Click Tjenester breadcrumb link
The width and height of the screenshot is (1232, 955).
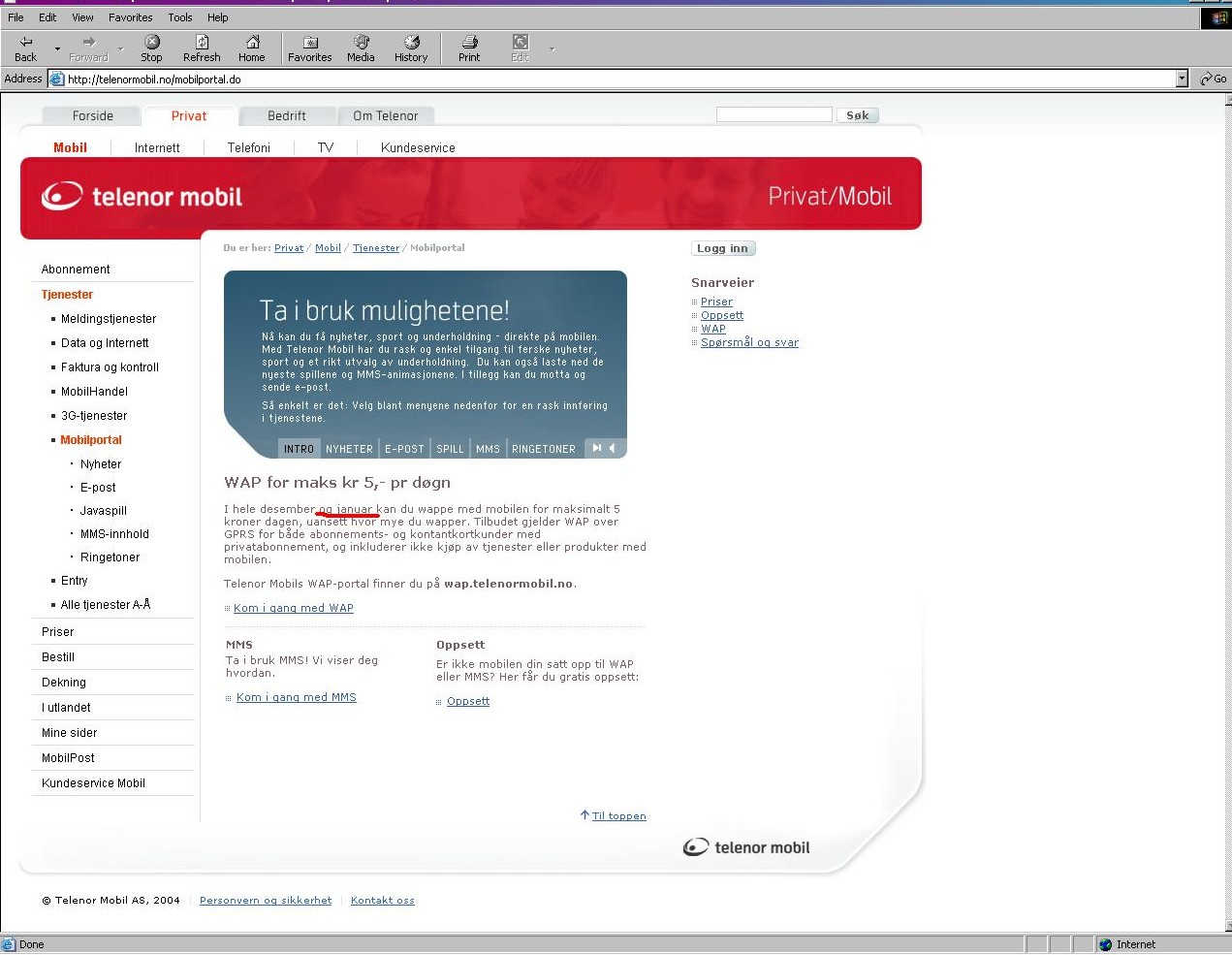click(376, 248)
